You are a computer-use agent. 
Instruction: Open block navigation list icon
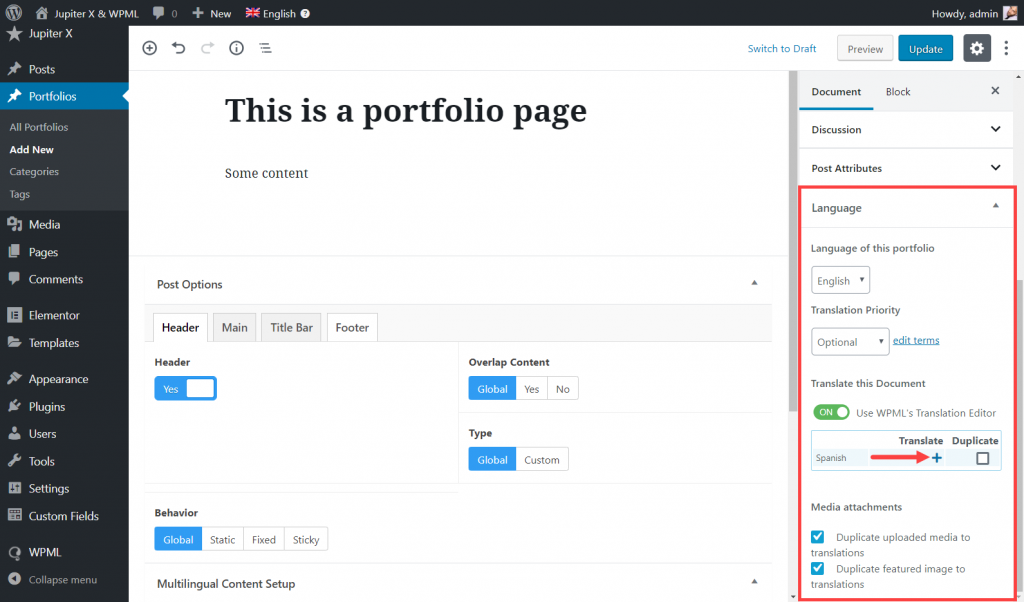point(265,48)
